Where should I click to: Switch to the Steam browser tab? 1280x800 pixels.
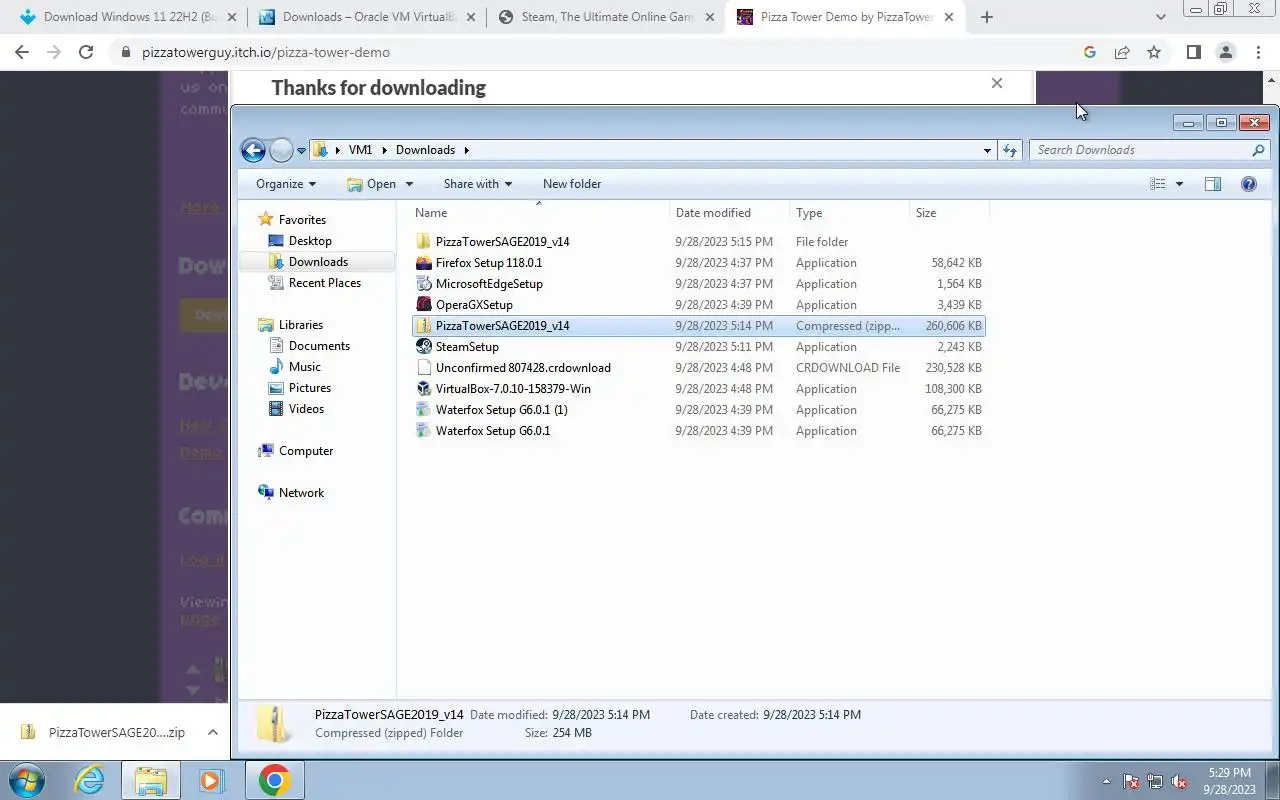pyautogui.click(x=607, y=17)
